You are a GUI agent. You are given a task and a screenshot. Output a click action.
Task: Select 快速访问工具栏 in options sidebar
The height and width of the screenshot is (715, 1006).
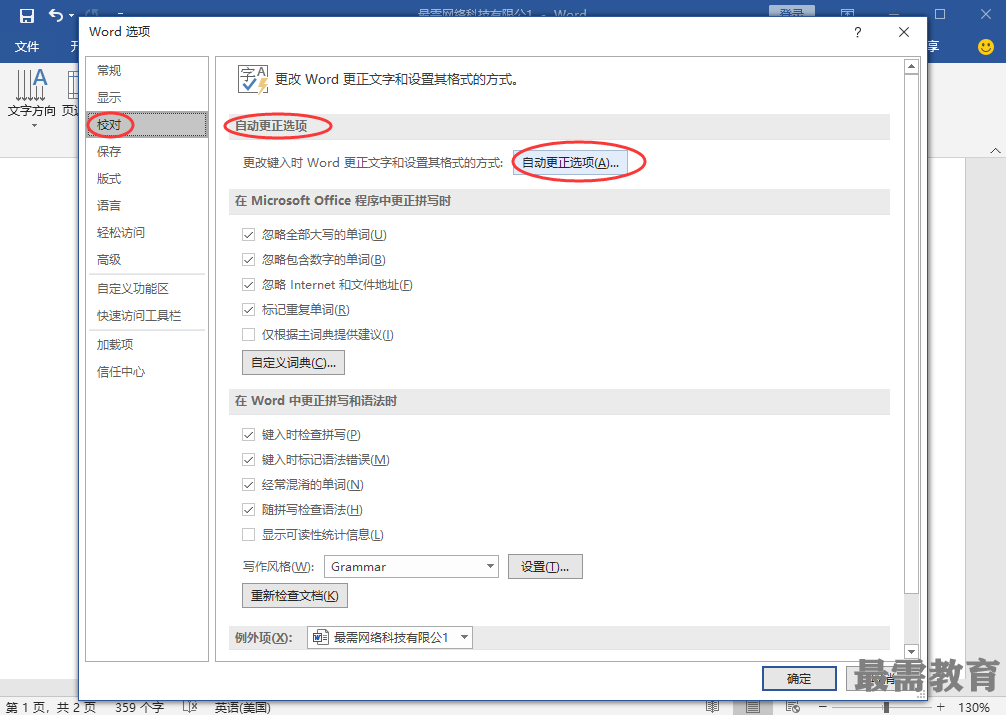[x=147, y=316]
